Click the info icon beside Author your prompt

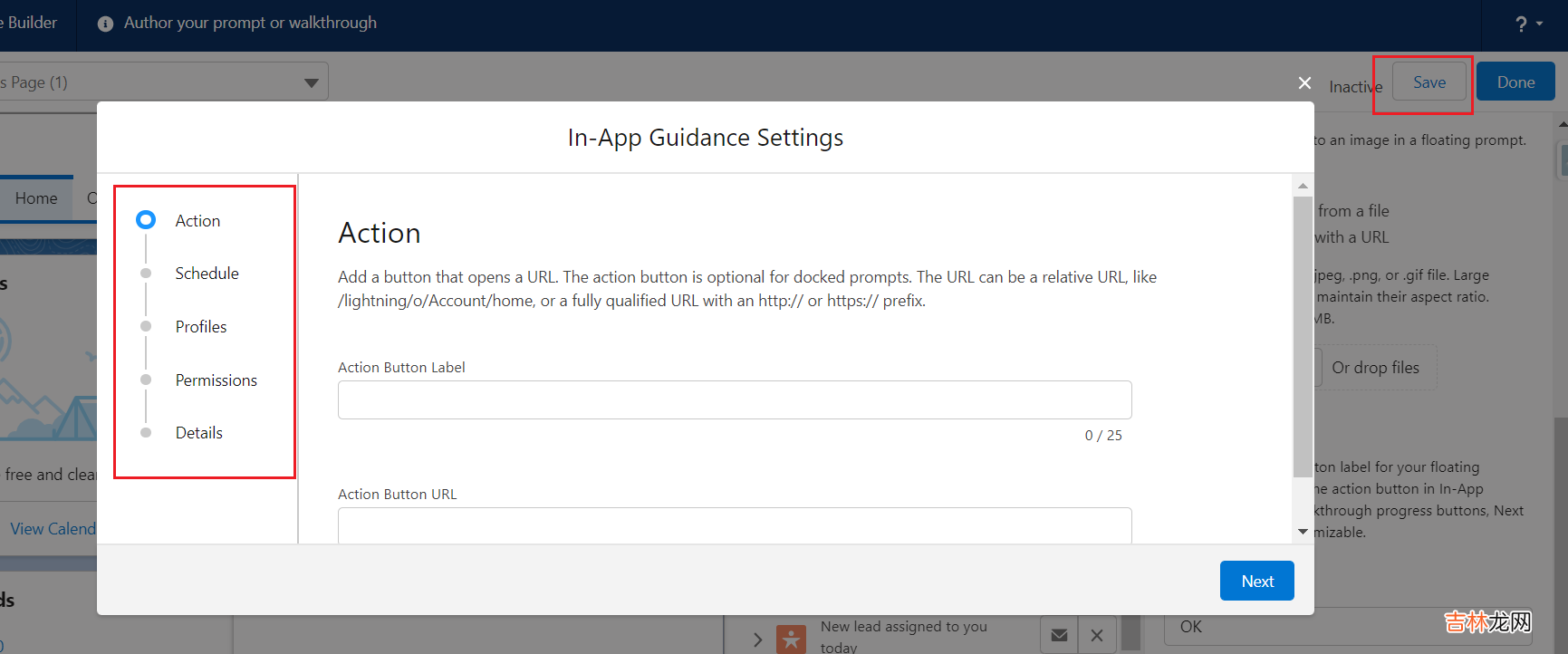point(106,24)
